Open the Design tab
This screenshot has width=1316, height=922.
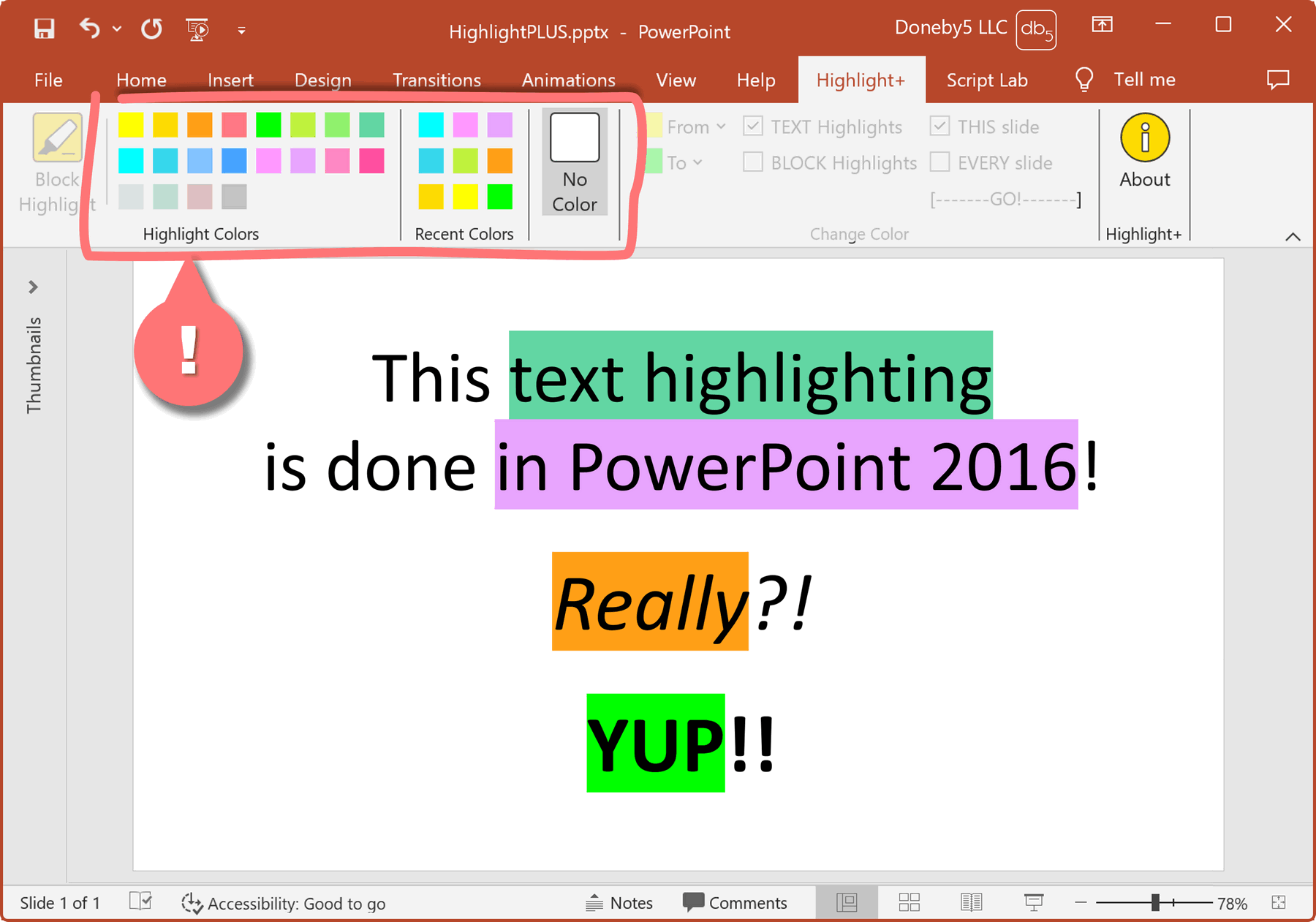(x=322, y=80)
